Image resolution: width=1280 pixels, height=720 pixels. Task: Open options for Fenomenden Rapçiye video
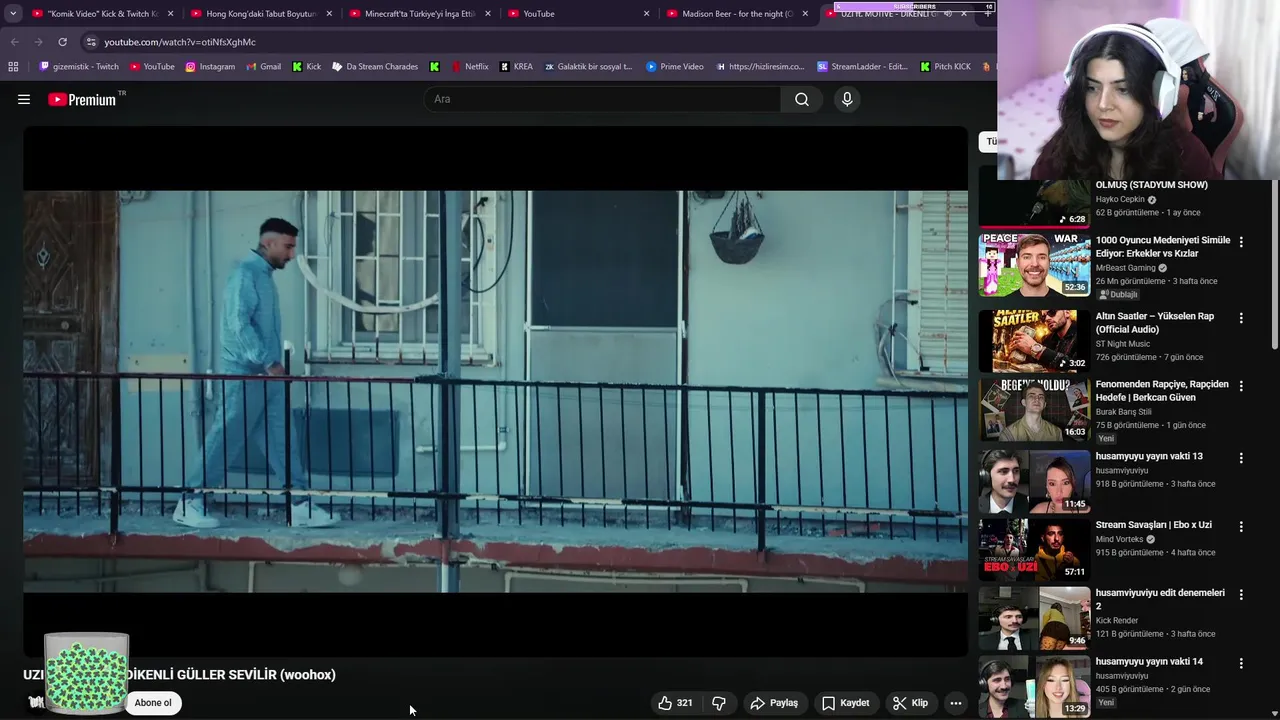[1241, 386]
